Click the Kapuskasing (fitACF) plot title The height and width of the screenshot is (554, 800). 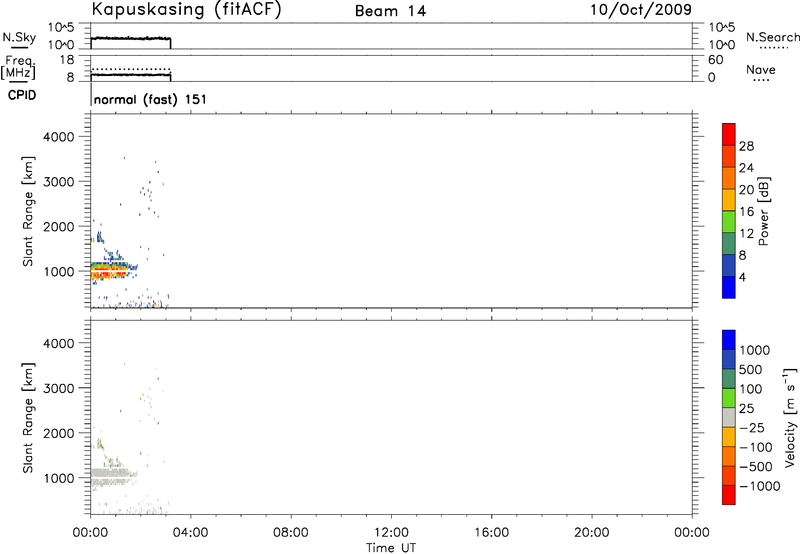[x=186, y=9]
